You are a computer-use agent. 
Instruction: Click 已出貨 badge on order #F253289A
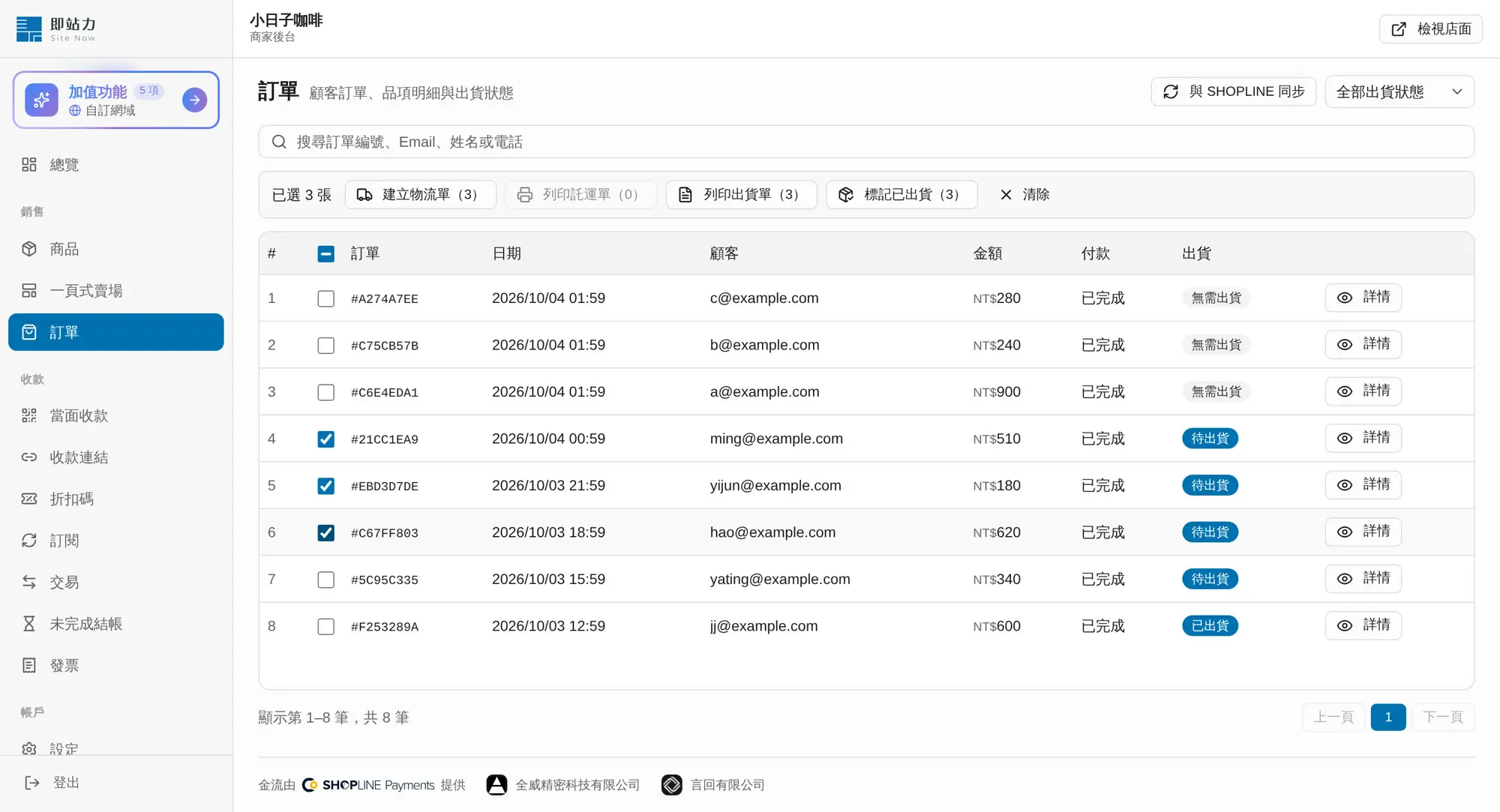point(1210,626)
